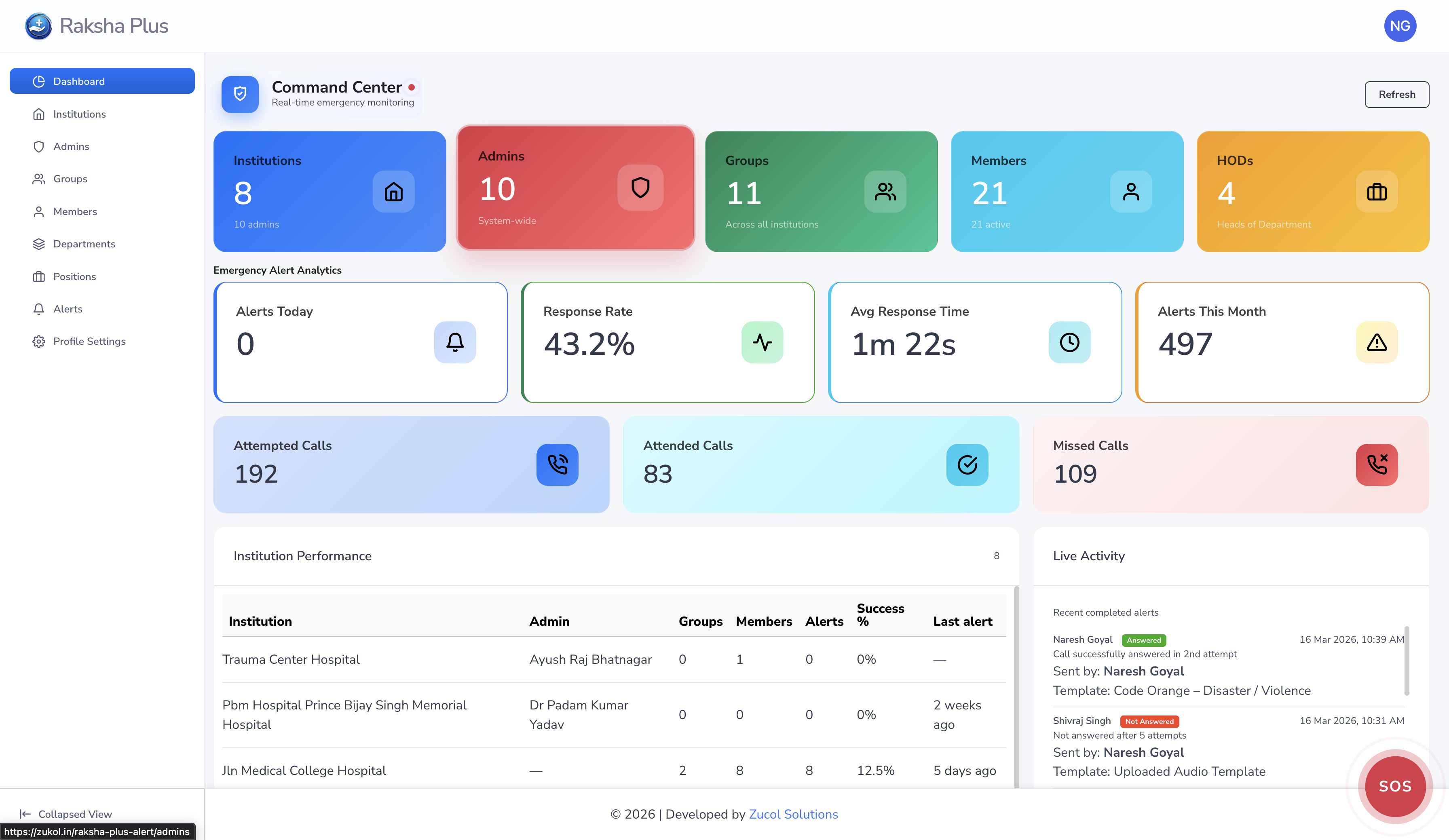
Task: Click the shield icon on Admins card
Action: tap(640, 188)
